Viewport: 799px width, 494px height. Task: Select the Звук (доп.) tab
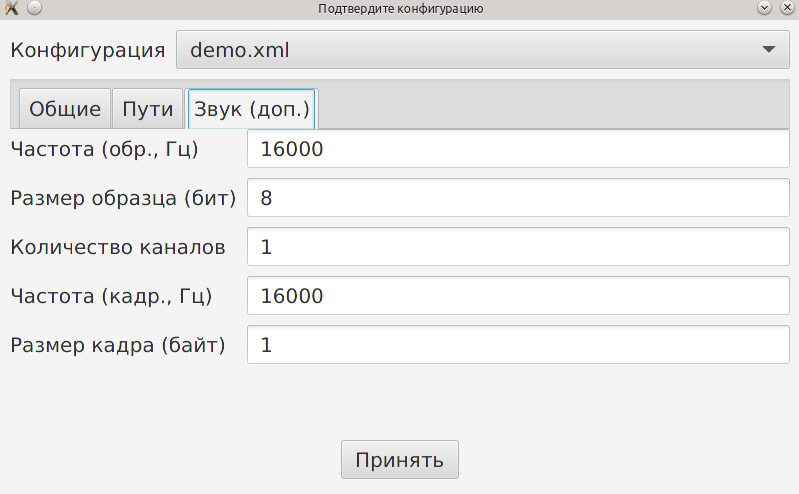252,109
